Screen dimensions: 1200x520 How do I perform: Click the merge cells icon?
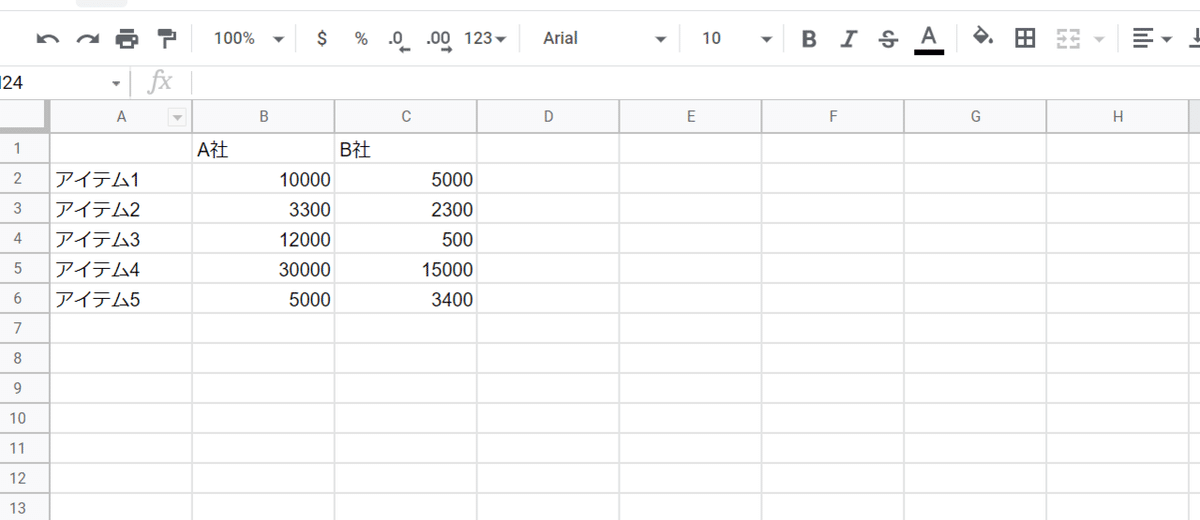pos(1068,39)
